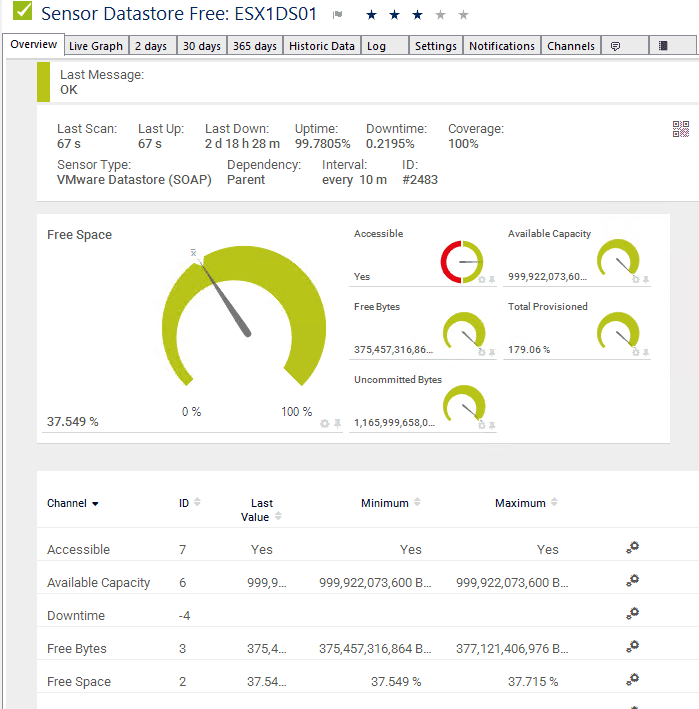Open channel settings gear for Accessible row
The image size is (699, 709).
click(632, 548)
